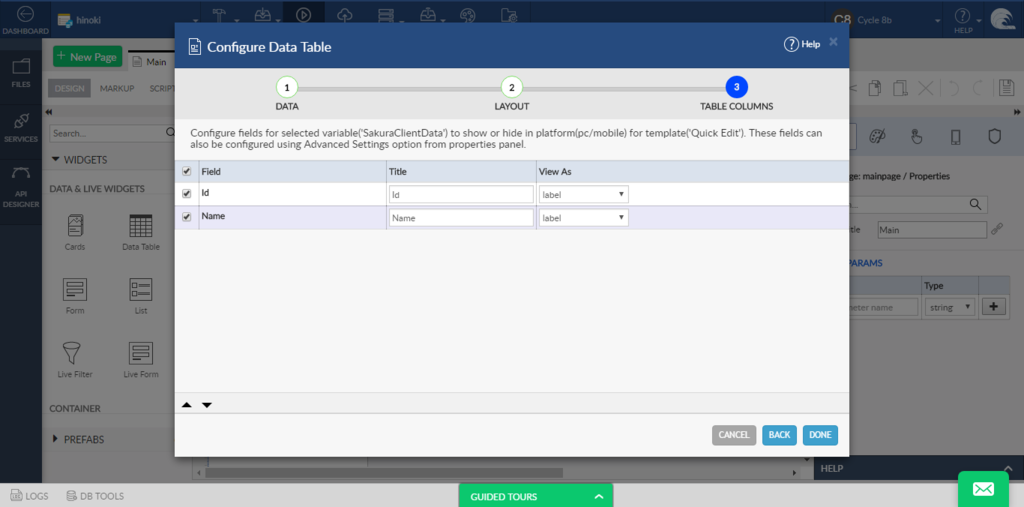Screen dimensions: 1024x507
Task: Open the API Designer panel
Action: [x=21, y=188]
